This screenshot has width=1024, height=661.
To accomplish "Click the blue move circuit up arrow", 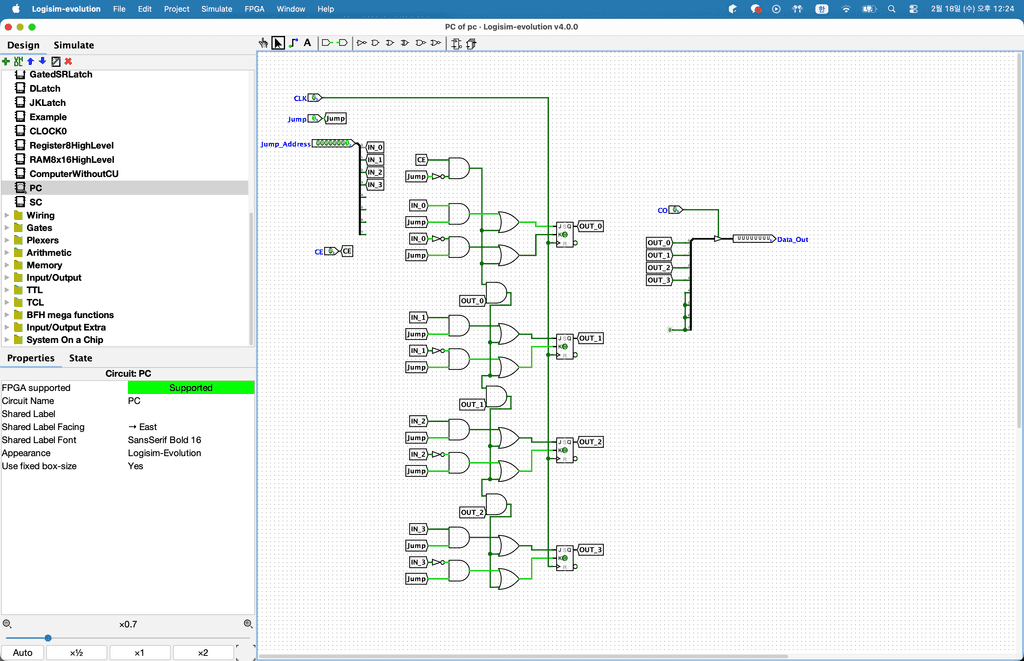I will pos(30,61).
